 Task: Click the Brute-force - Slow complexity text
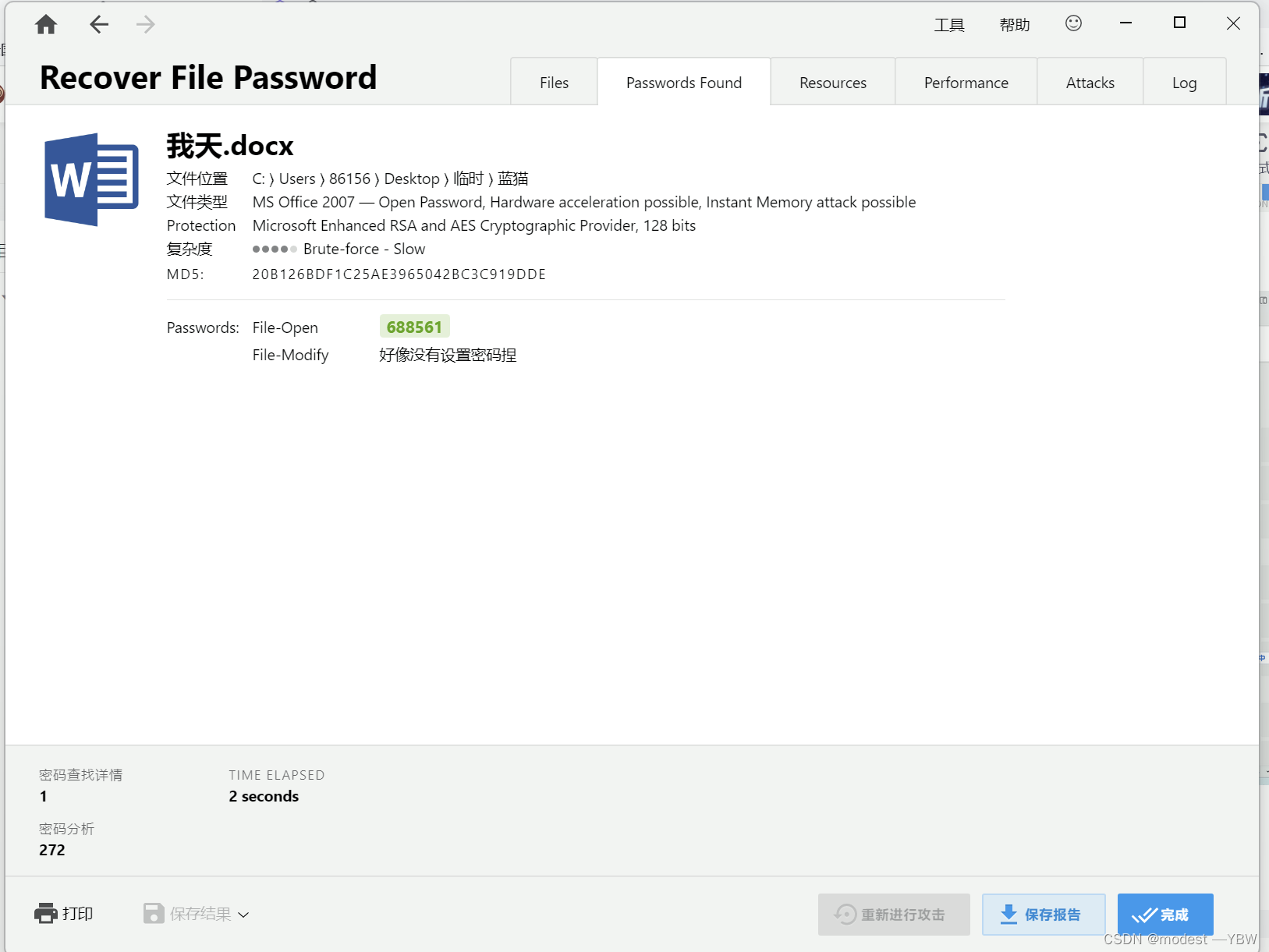click(364, 249)
